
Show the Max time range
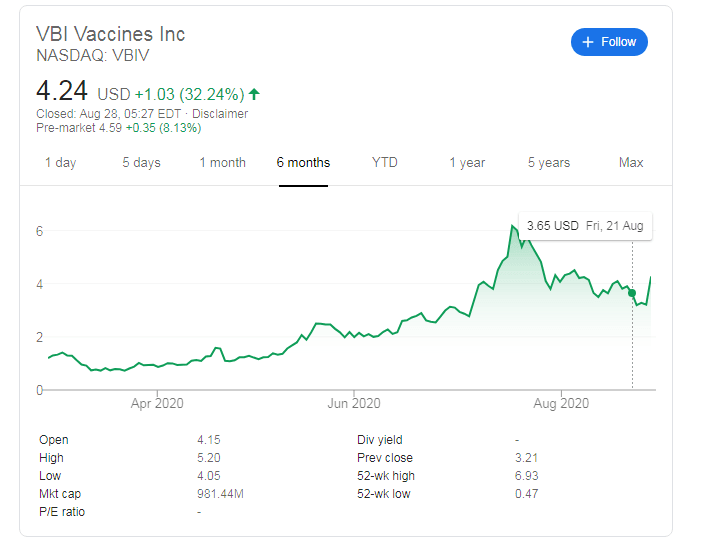point(631,163)
